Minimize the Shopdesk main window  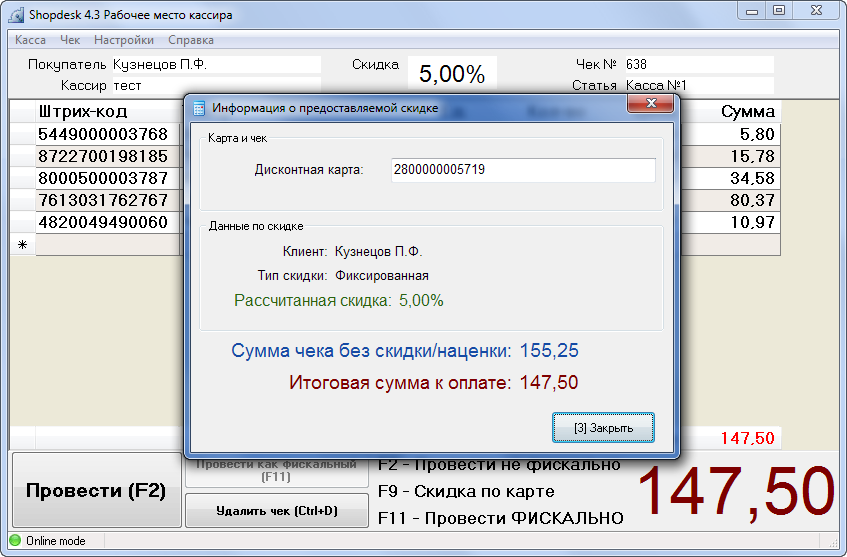tap(752, 11)
